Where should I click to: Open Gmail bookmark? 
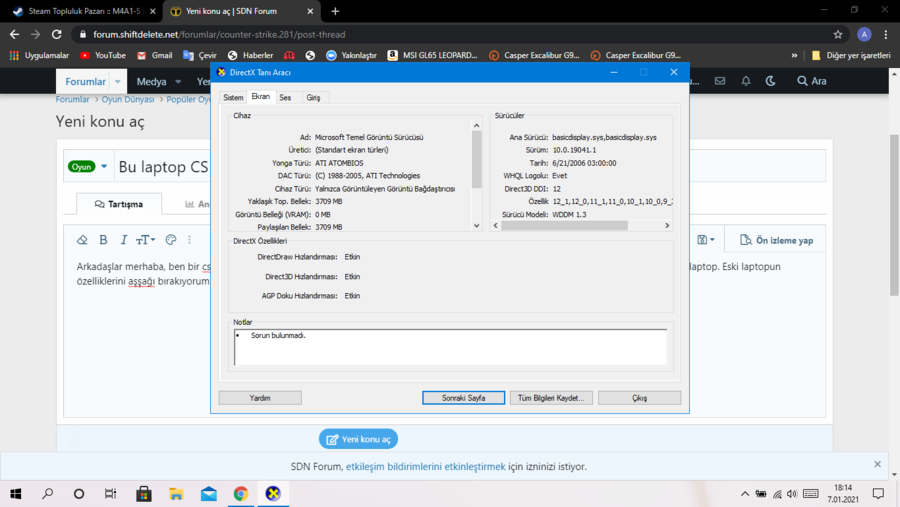pyautogui.click(x=155, y=55)
